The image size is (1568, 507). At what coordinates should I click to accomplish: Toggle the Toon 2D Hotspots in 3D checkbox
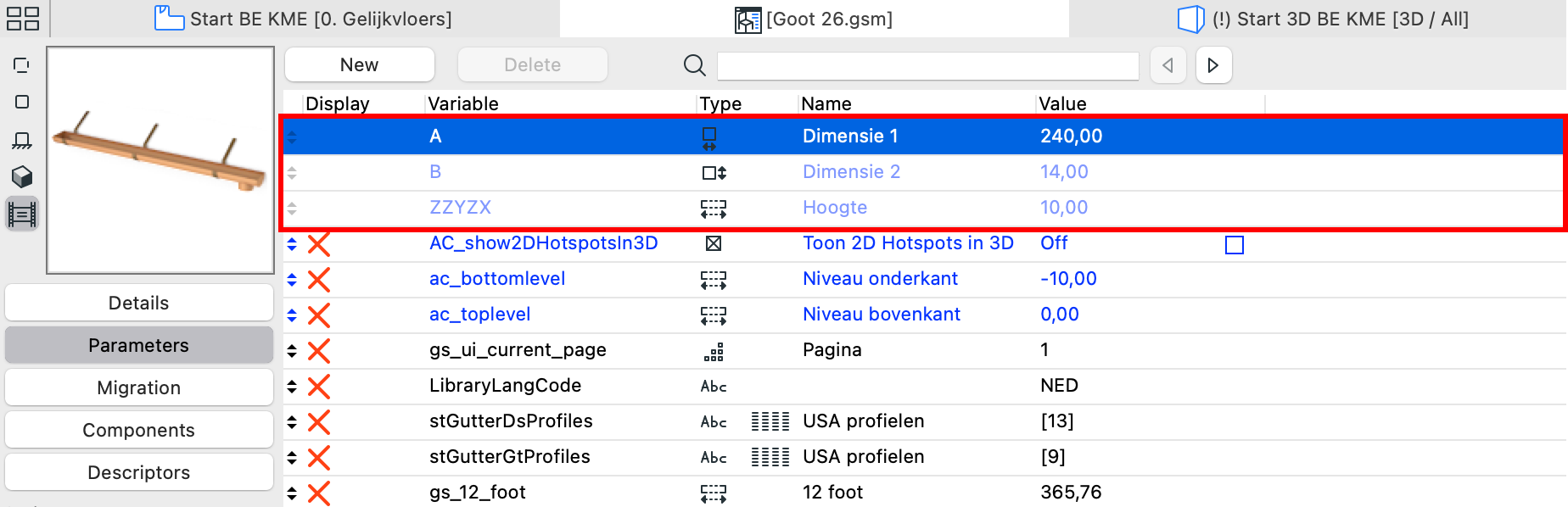click(1235, 245)
